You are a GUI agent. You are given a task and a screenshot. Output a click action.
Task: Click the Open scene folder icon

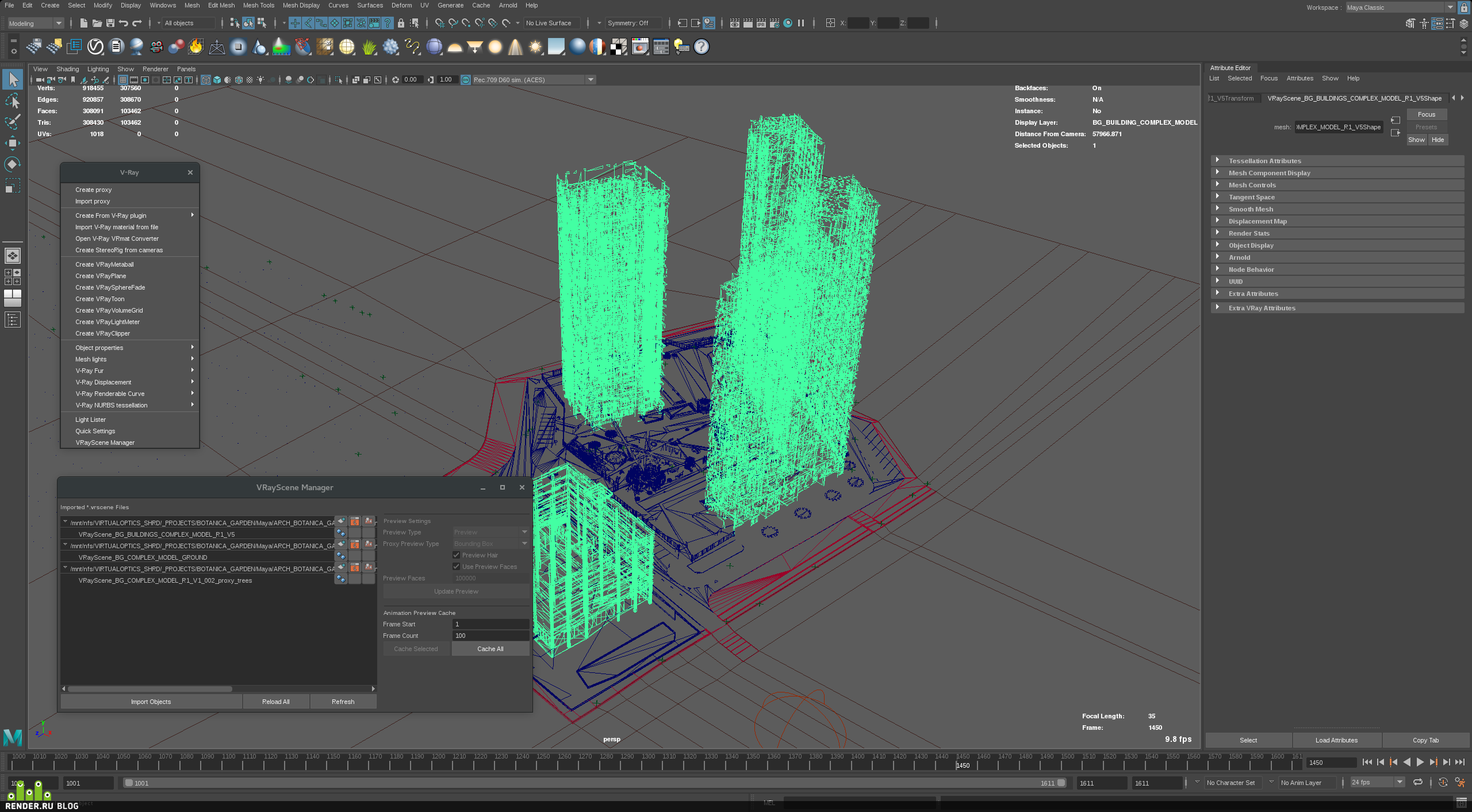(97, 23)
